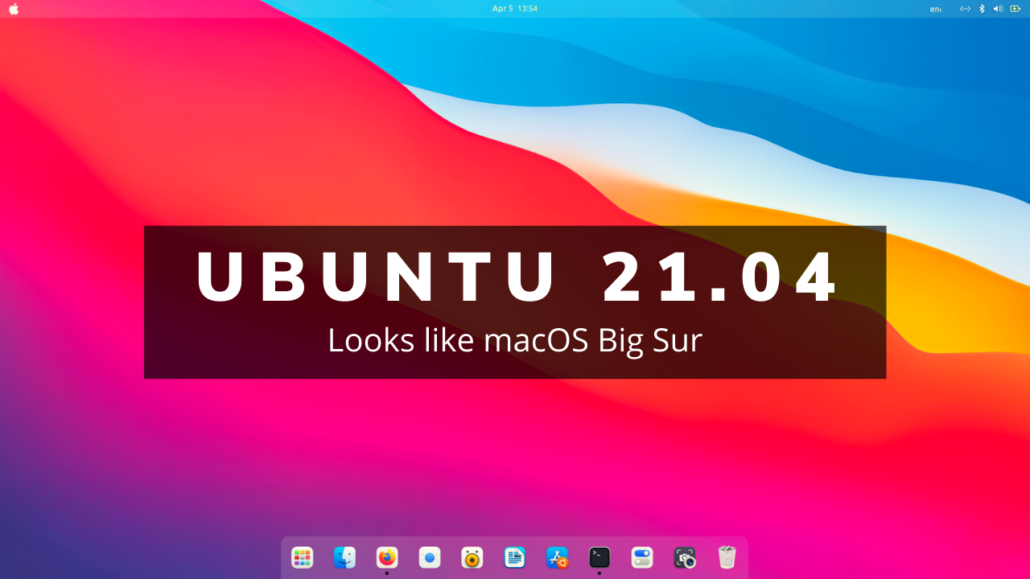Open the Apr 5 13:54 clock menu
1030x579 pixels.
514,9
